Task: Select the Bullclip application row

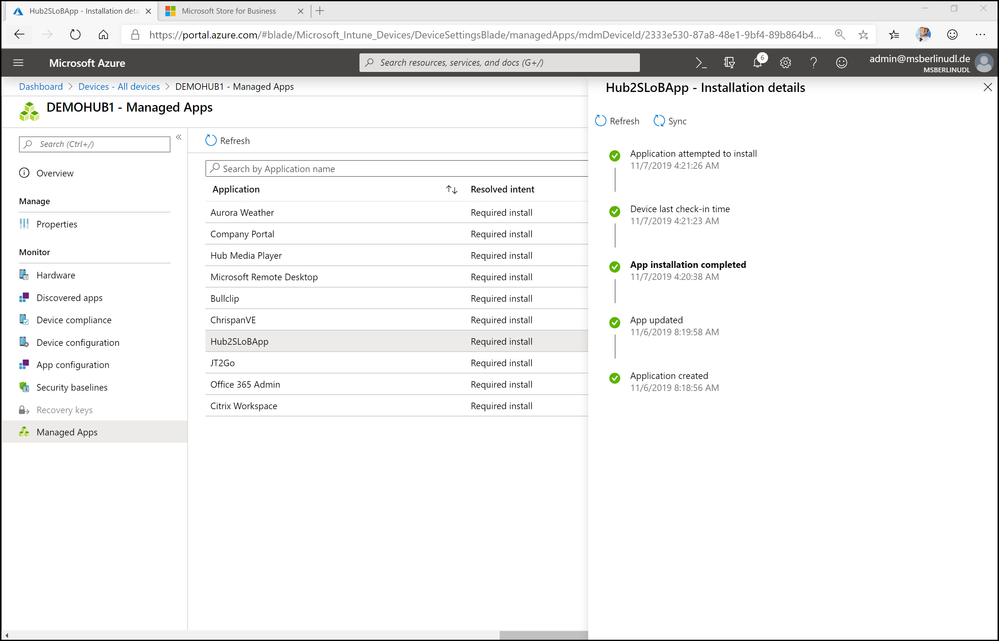Action: pyautogui.click(x=396, y=298)
